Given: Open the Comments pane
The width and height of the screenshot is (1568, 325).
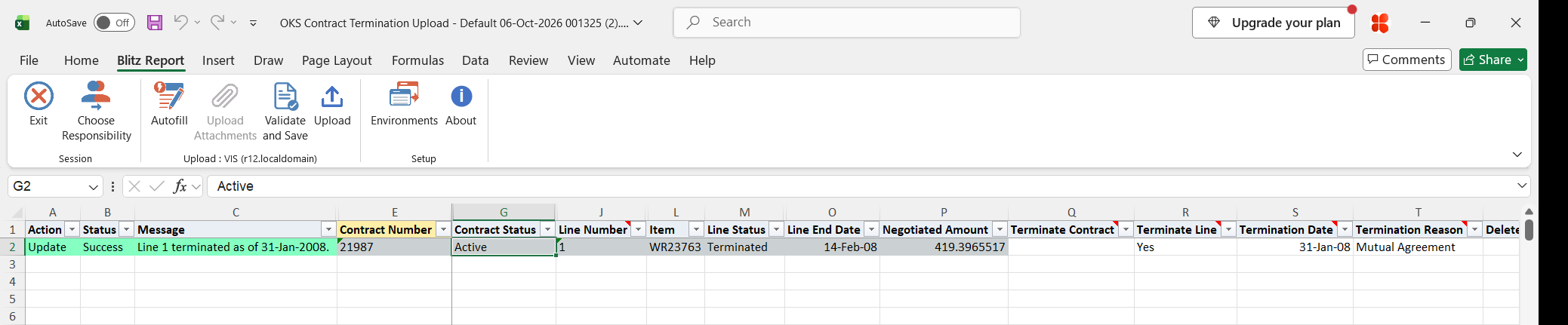Looking at the screenshot, I should point(1407,60).
